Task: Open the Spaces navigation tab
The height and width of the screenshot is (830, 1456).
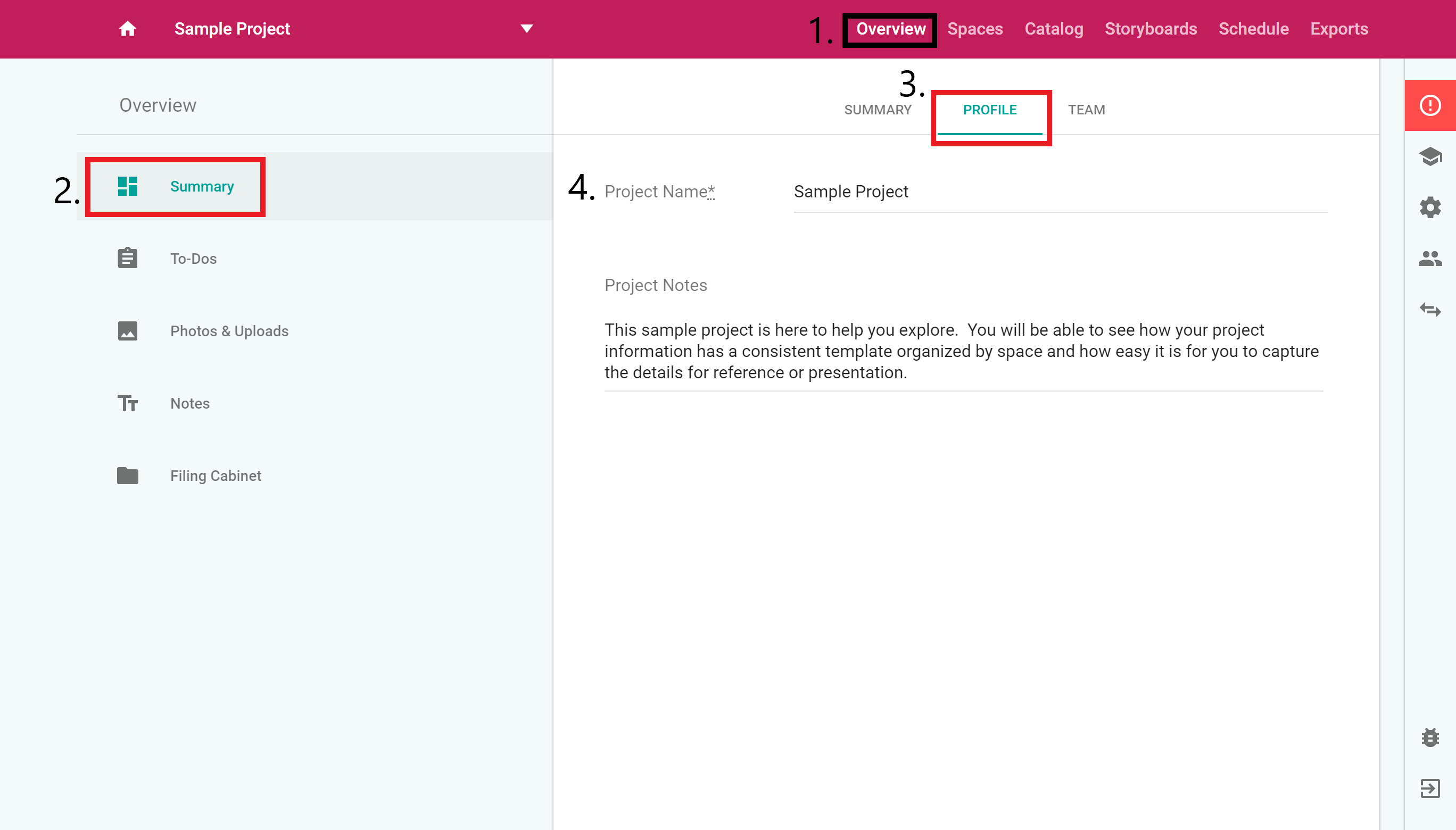Action: 975,29
